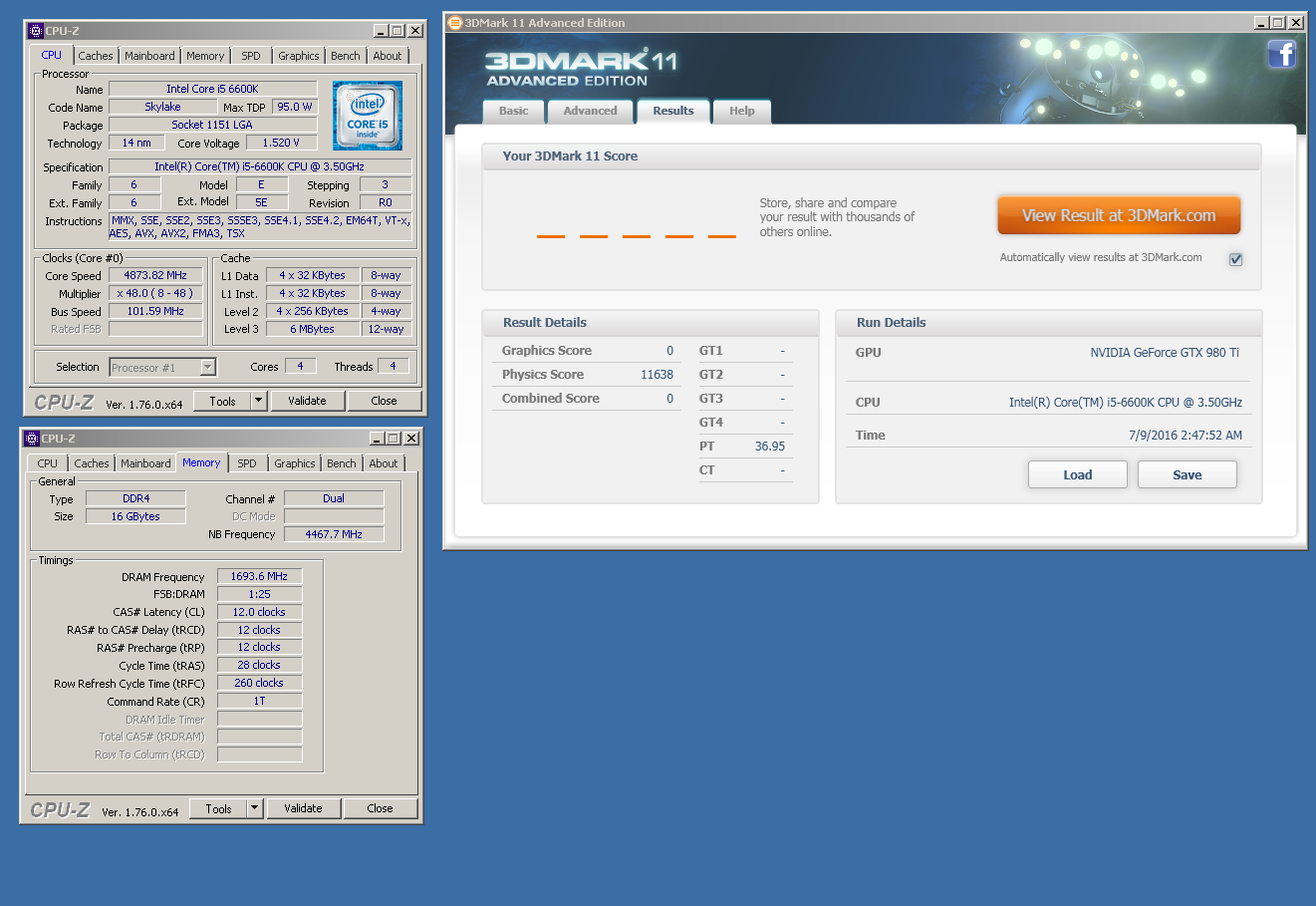Open the Caches tab in the lower CPU-Z window
This screenshot has width=1316, height=906.
pyautogui.click(x=92, y=463)
